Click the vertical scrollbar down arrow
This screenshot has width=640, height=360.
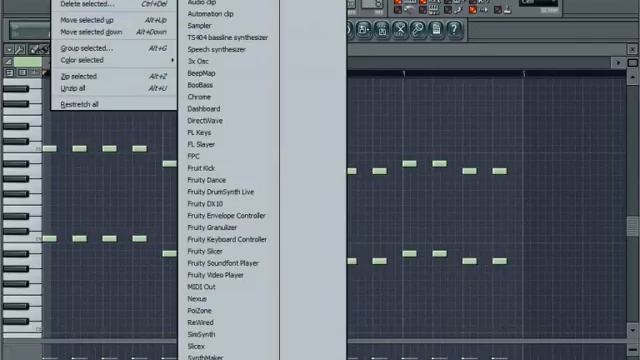point(633,330)
